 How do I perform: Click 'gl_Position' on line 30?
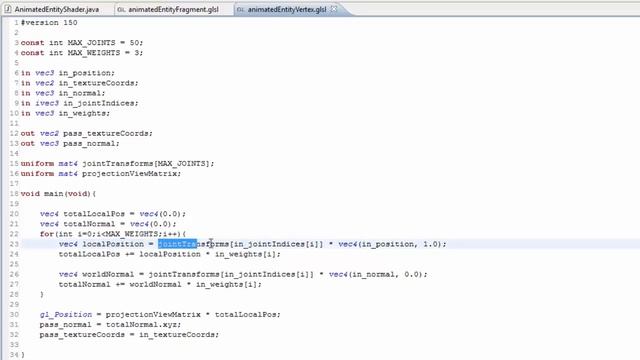(66, 315)
